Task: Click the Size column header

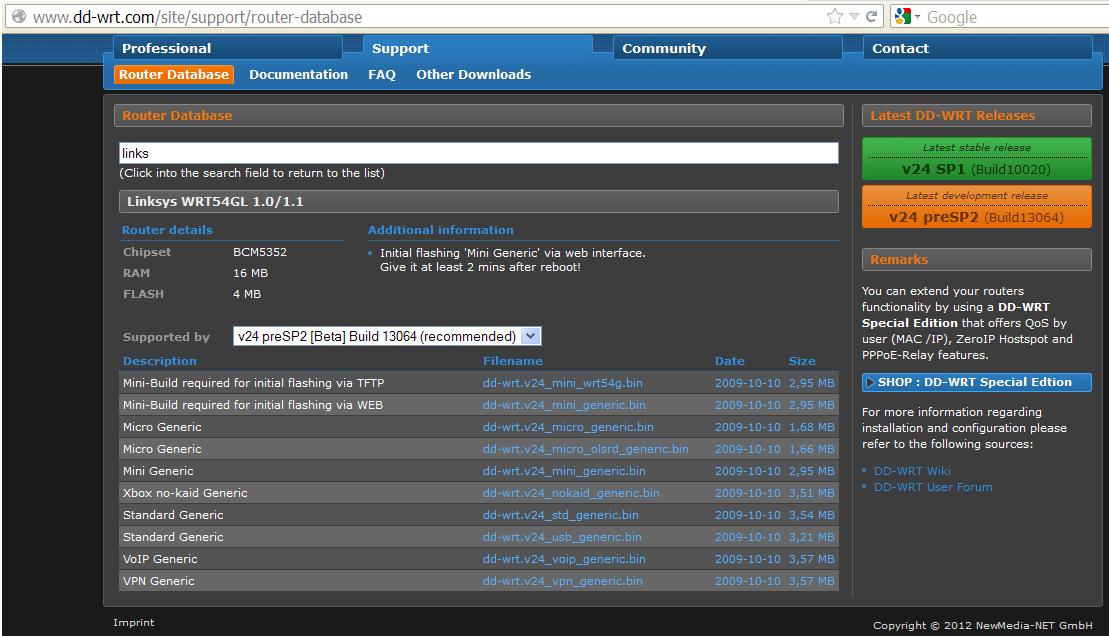Action: pyautogui.click(x=802, y=361)
